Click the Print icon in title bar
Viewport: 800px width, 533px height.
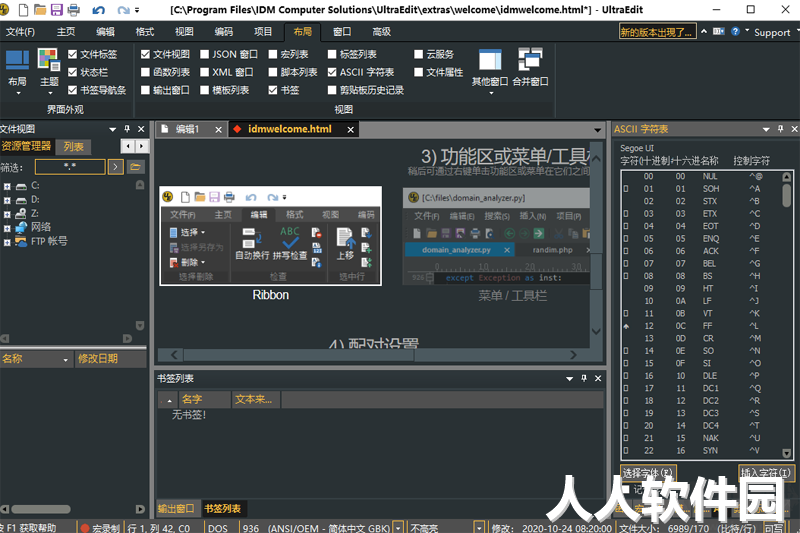tap(73, 10)
